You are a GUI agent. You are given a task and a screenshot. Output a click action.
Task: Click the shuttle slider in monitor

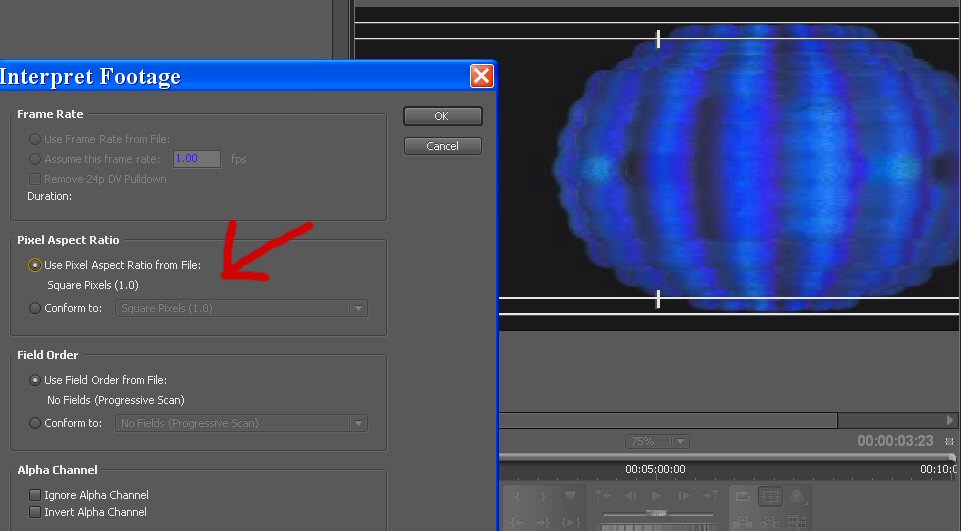(x=656, y=514)
